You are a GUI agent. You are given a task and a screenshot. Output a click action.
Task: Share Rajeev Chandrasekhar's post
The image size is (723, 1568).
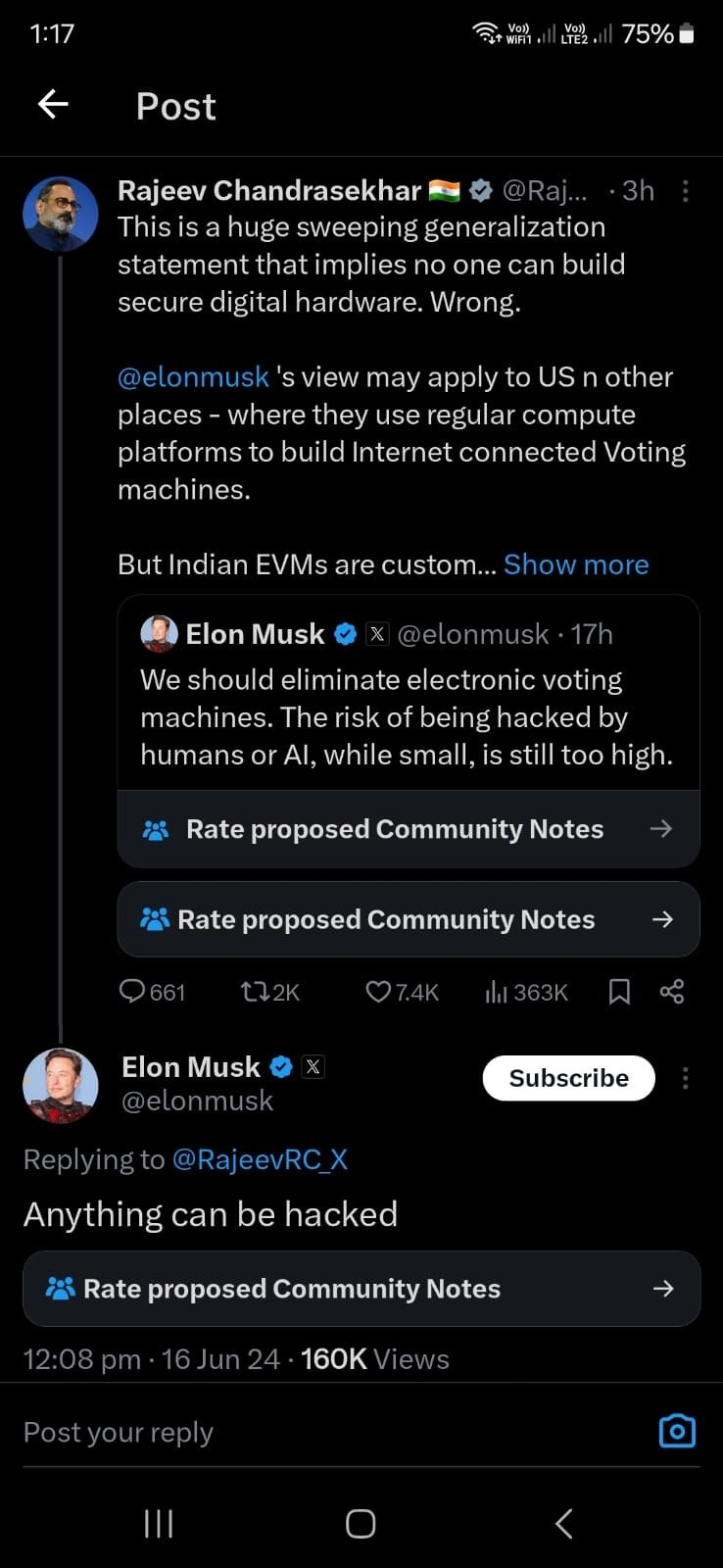(672, 992)
